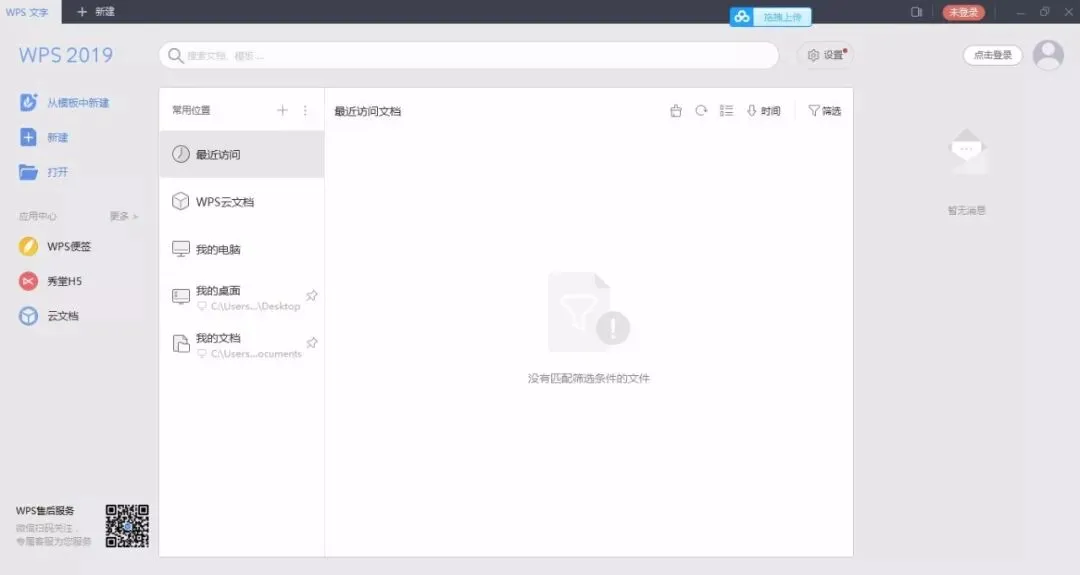
Task: Click the clear records bucket icon
Action: coord(676,111)
